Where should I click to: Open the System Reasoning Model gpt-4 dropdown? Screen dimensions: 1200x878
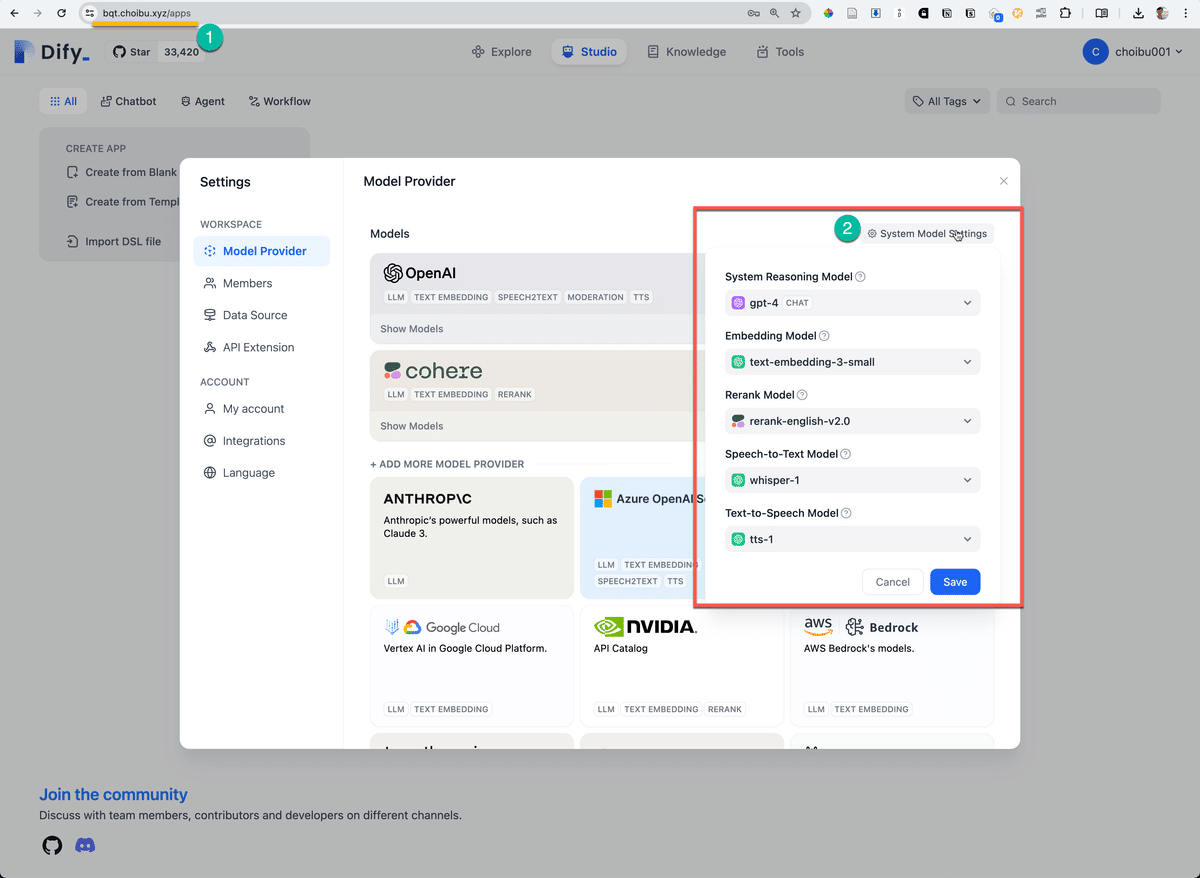(851, 302)
